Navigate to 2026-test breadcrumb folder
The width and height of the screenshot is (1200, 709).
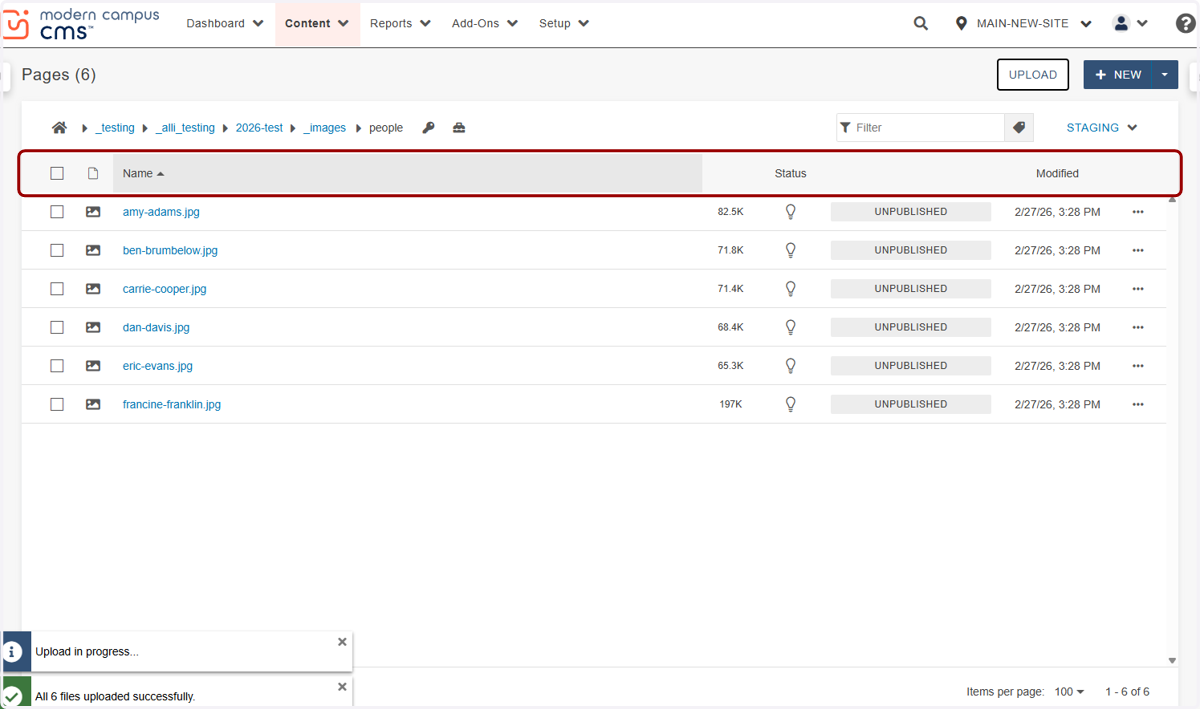point(259,128)
